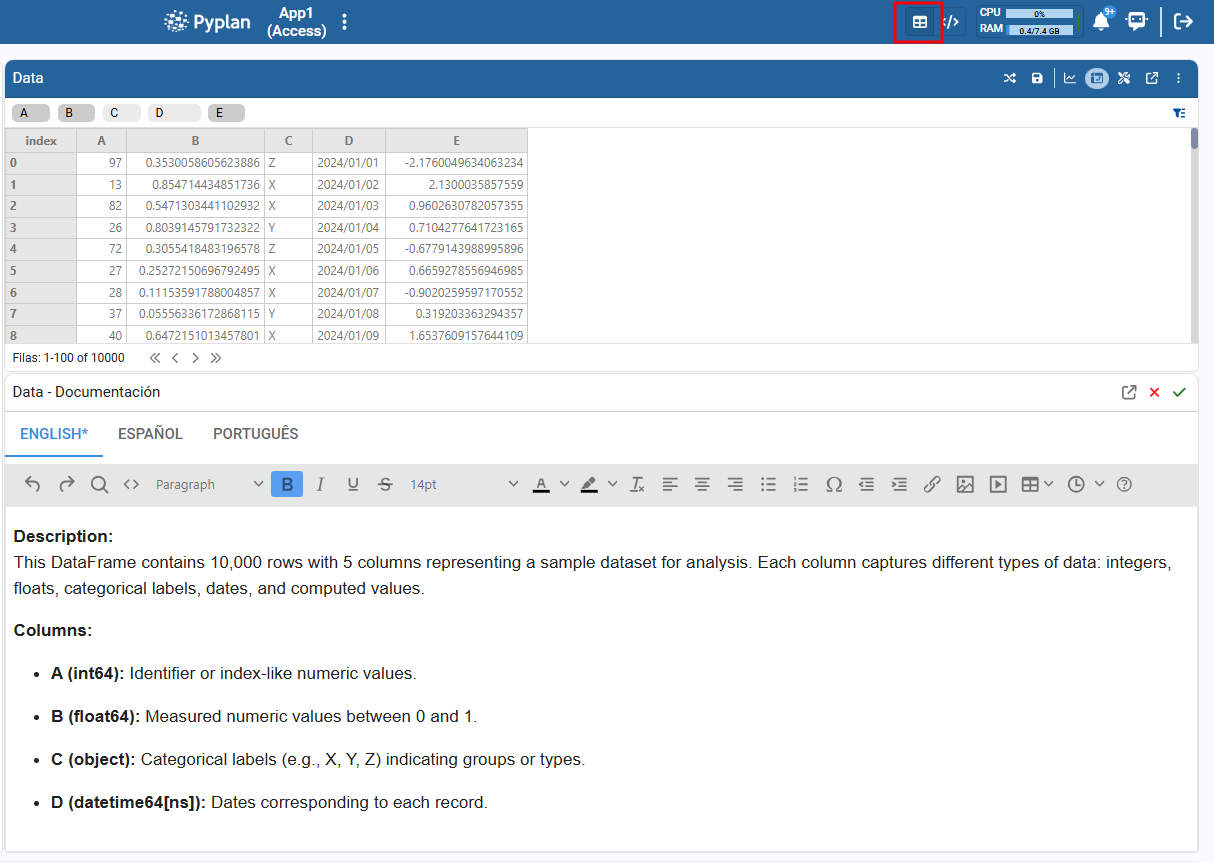
Task: Click the logout icon in header
Action: (1183, 21)
